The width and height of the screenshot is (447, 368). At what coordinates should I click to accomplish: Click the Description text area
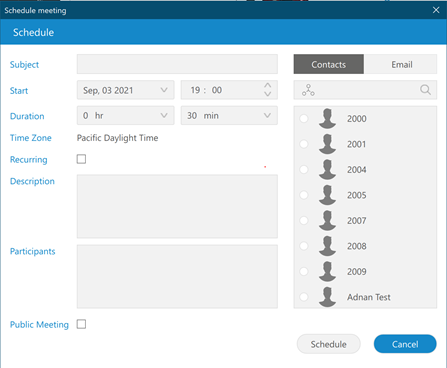pyautogui.click(x=177, y=206)
